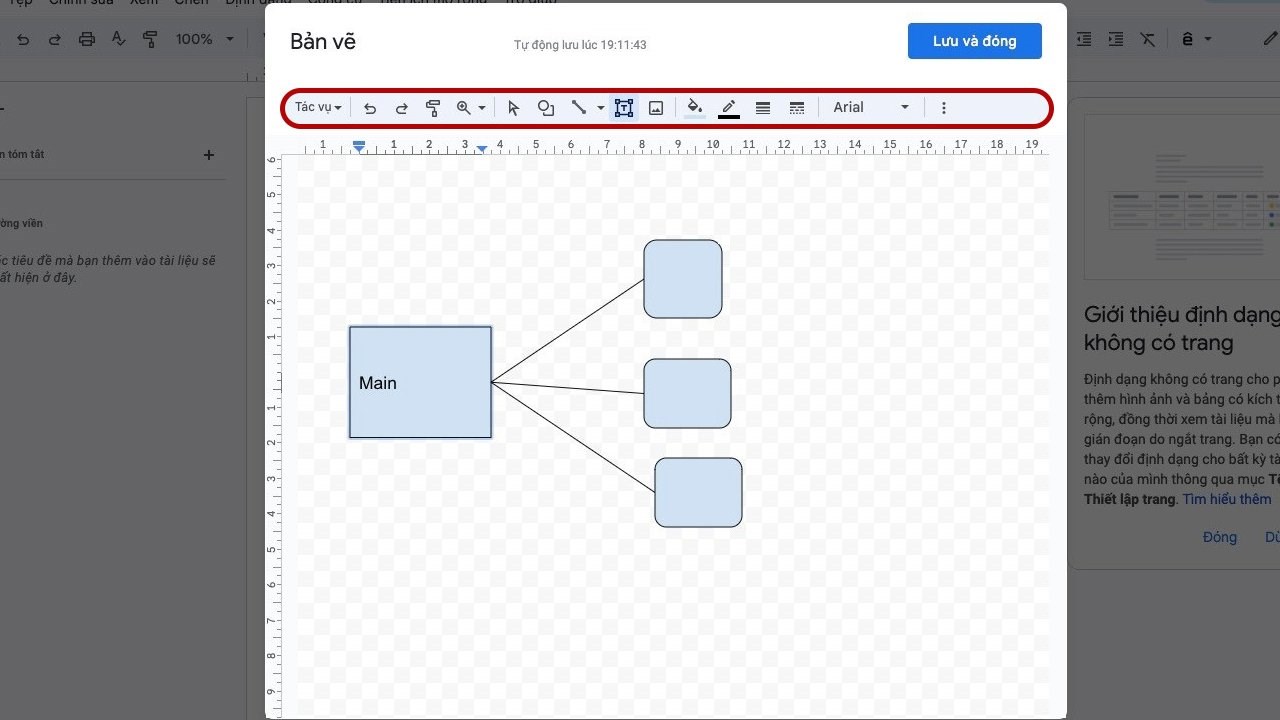The width and height of the screenshot is (1280, 720).
Task: Open the border weight options
Action: [x=763, y=108]
